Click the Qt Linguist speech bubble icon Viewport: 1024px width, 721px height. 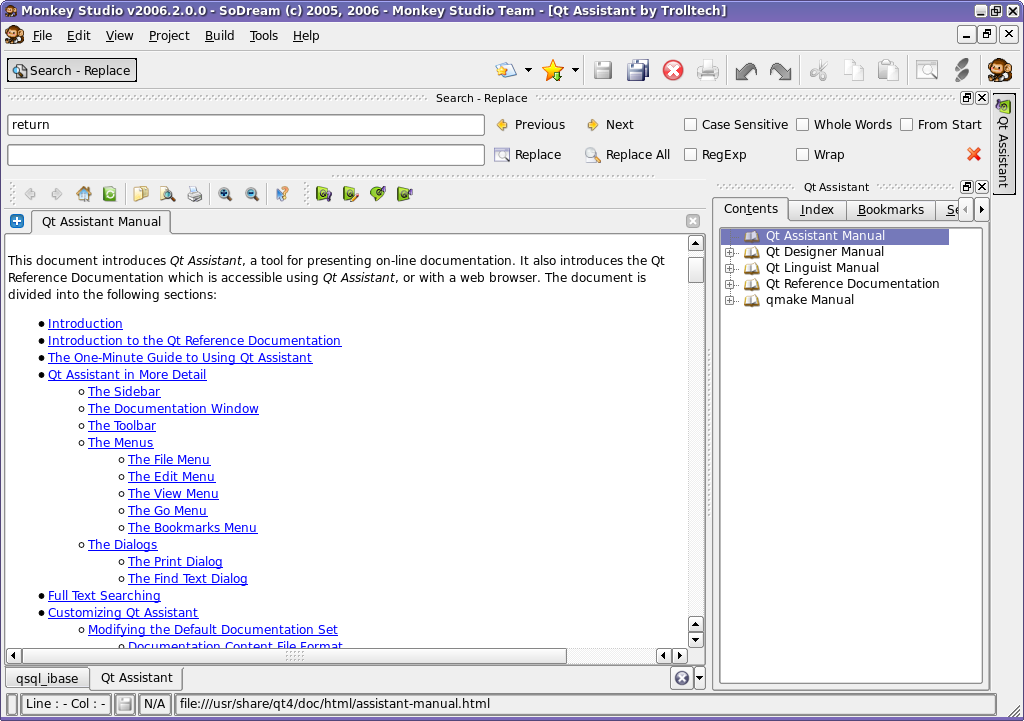click(377, 194)
